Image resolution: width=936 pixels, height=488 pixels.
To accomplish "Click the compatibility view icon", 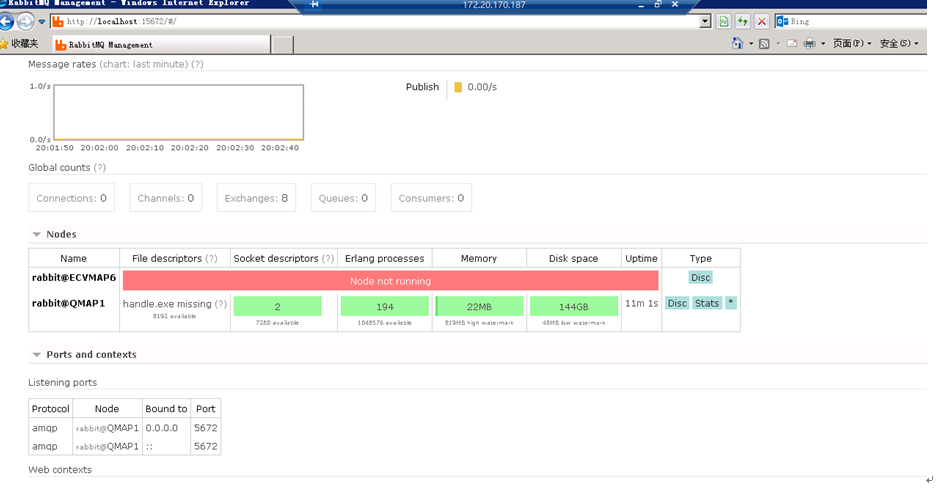I will (x=723, y=21).
